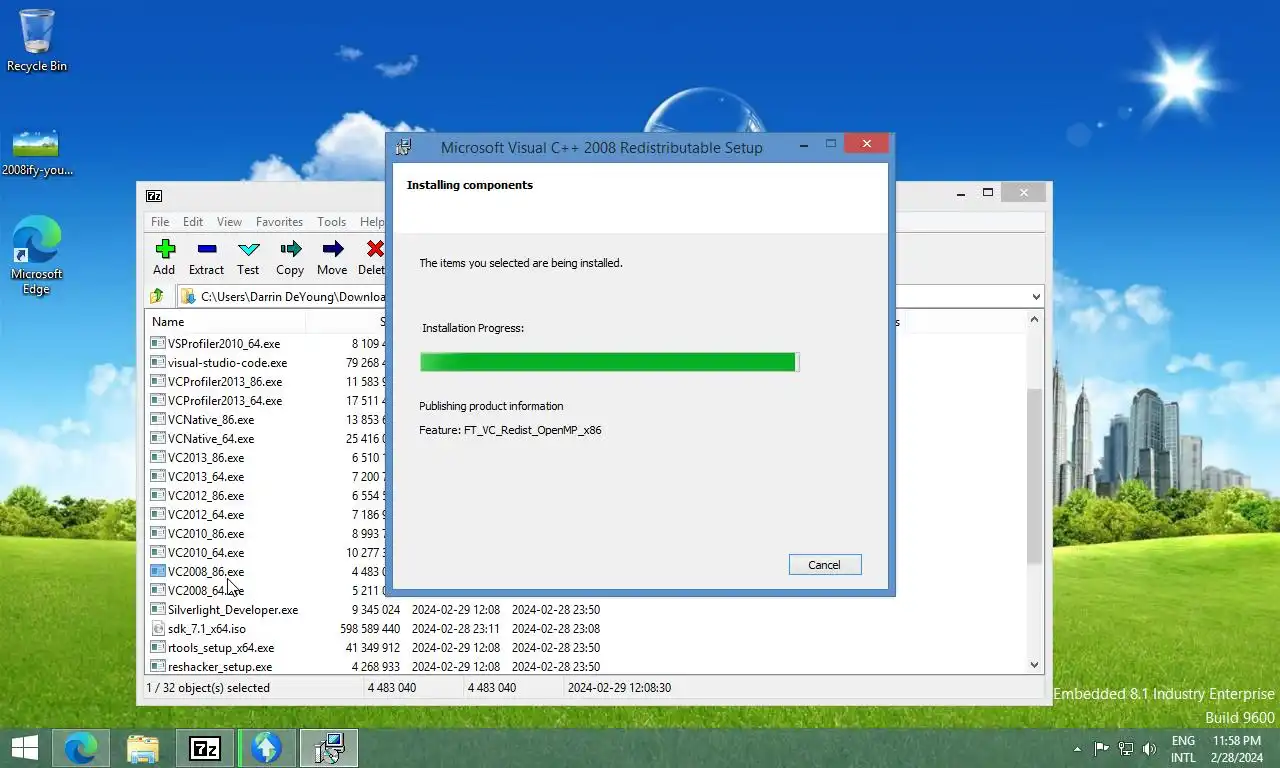Viewport: 1280px width, 768px height.
Task: Click the Extract toolbar icon in 7-Zip
Action: coord(207,249)
